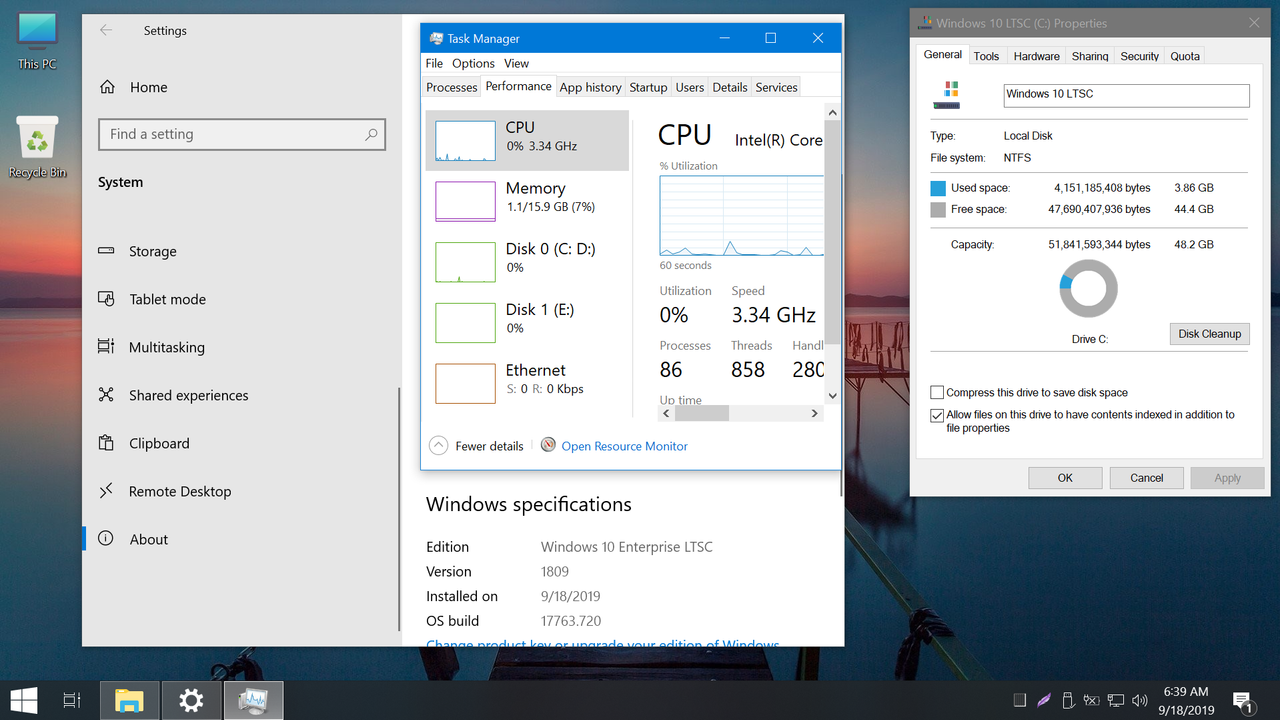The height and width of the screenshot is (720, 1280).
Task: Click the touch keyboard tray icon
Action: tap(1019, 700)
